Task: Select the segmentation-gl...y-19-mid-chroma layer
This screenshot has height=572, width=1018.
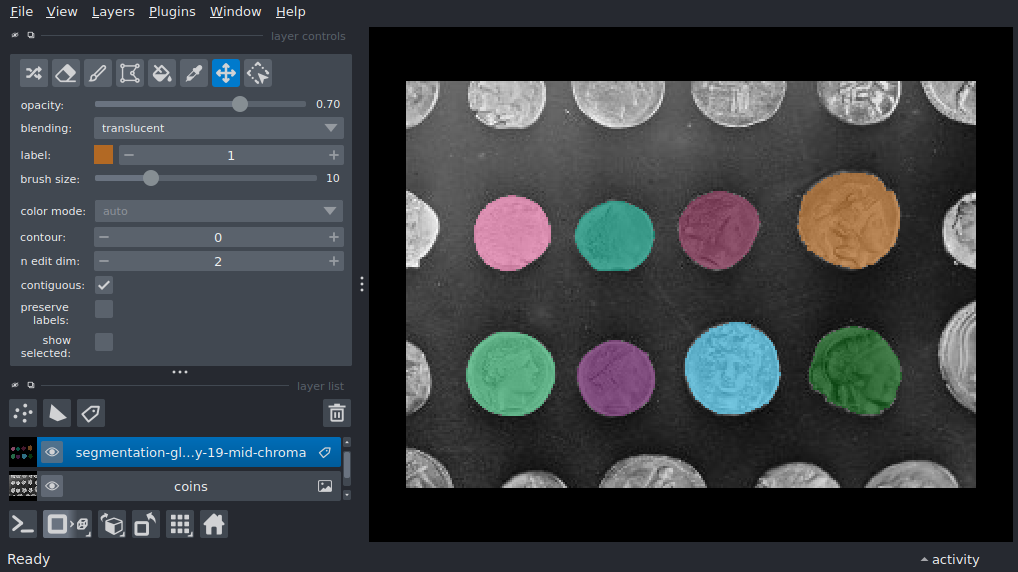Action: [x=189, y=453]
